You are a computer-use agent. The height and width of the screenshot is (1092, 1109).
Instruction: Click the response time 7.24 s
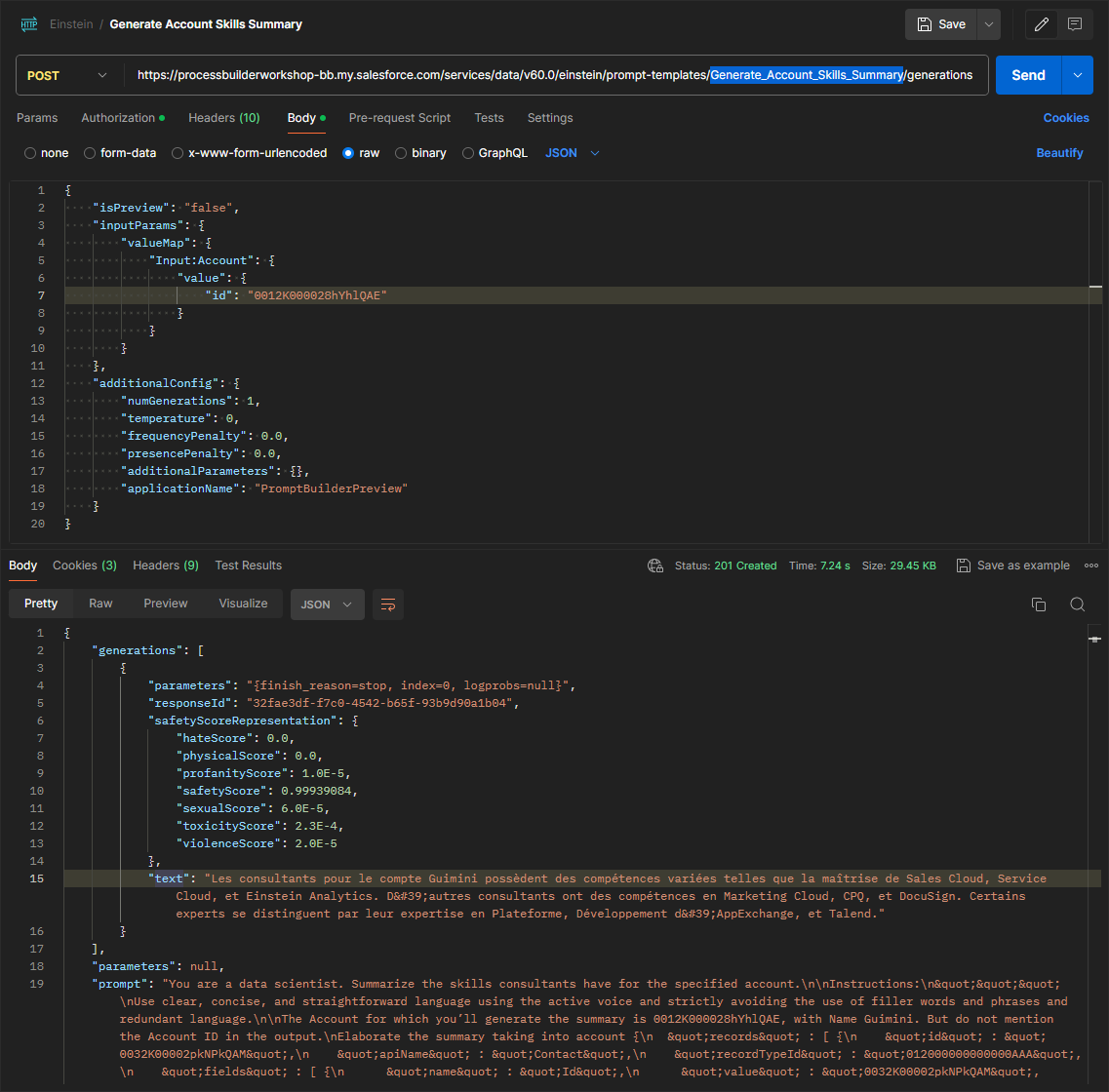click(x=819, y=565)
